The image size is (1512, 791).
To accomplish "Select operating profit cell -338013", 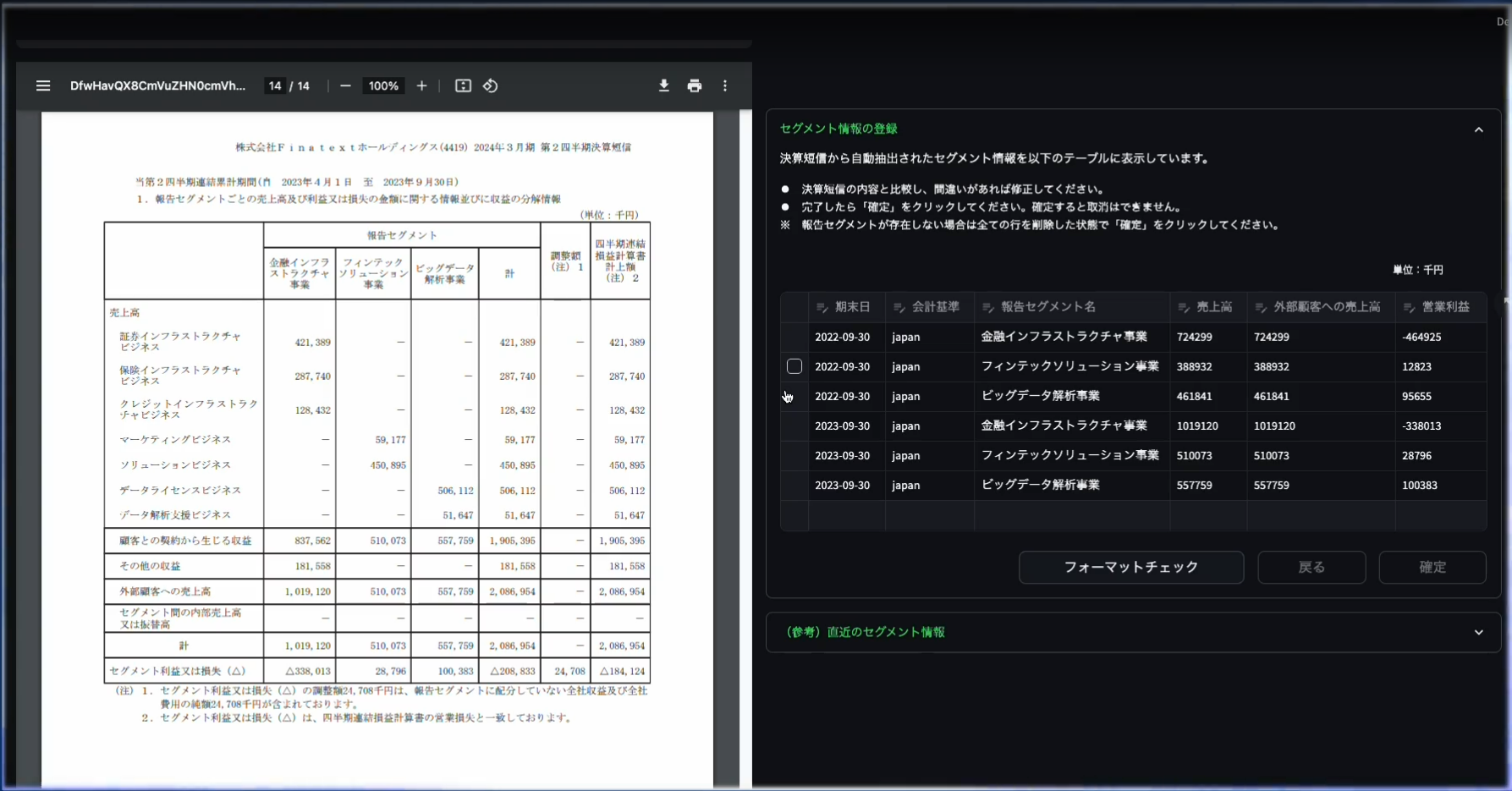I will (x=1441, y=426).
